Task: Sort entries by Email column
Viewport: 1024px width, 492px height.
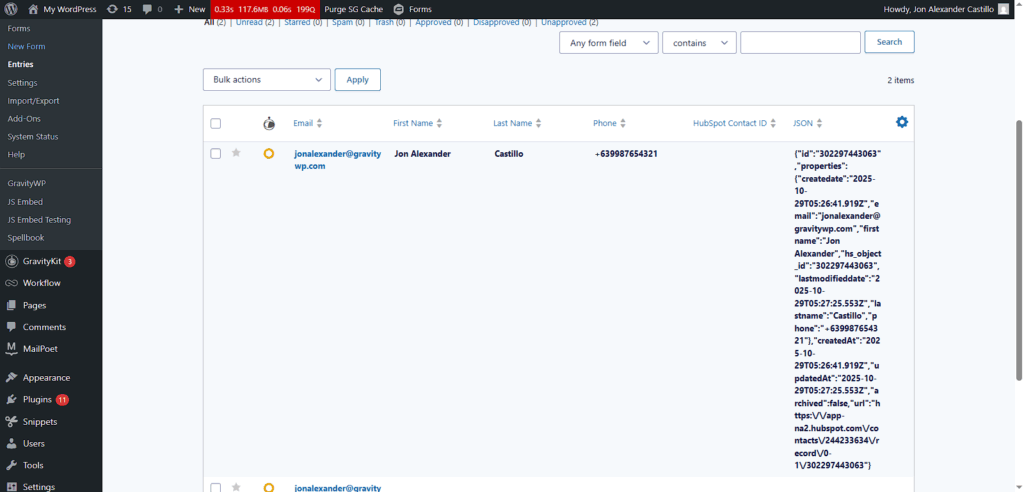Action: pos(308,123)
